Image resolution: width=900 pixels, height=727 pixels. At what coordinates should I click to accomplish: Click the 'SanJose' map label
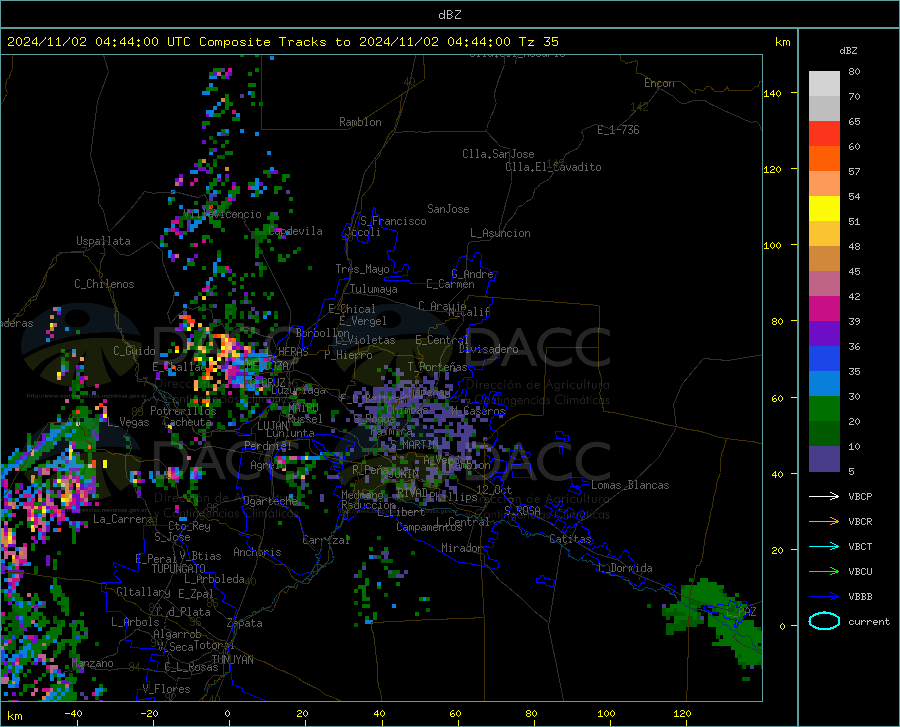[x=448, y=209]
